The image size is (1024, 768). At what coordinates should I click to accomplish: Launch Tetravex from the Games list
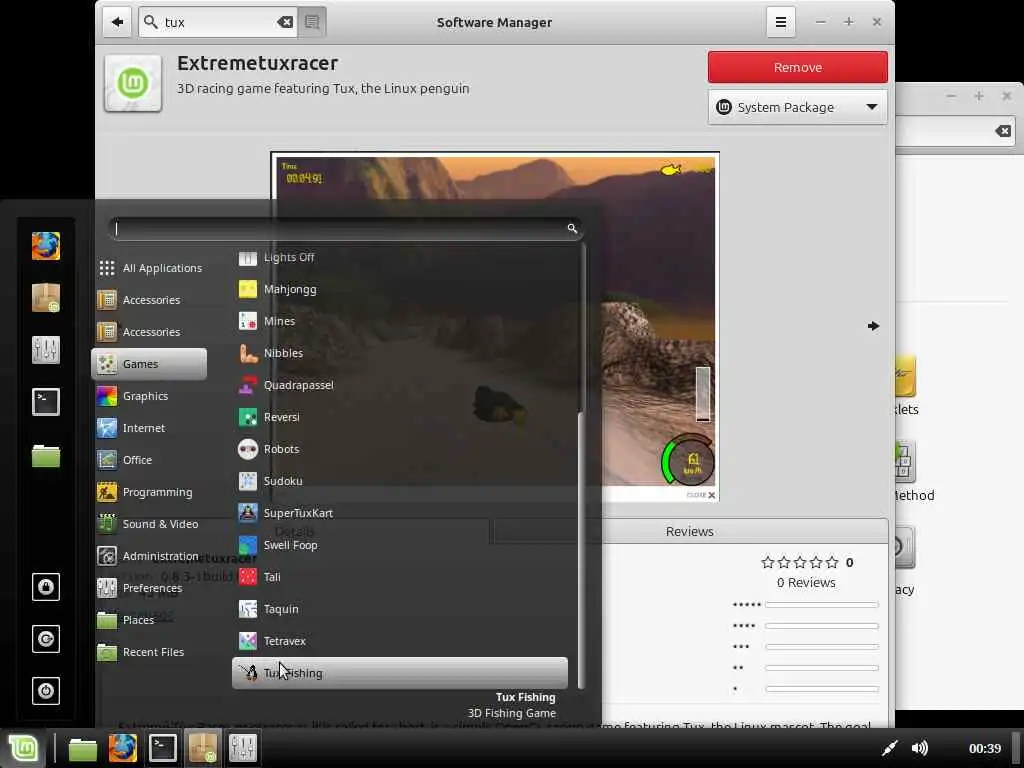pyautogui.click(x=400, y=641)
